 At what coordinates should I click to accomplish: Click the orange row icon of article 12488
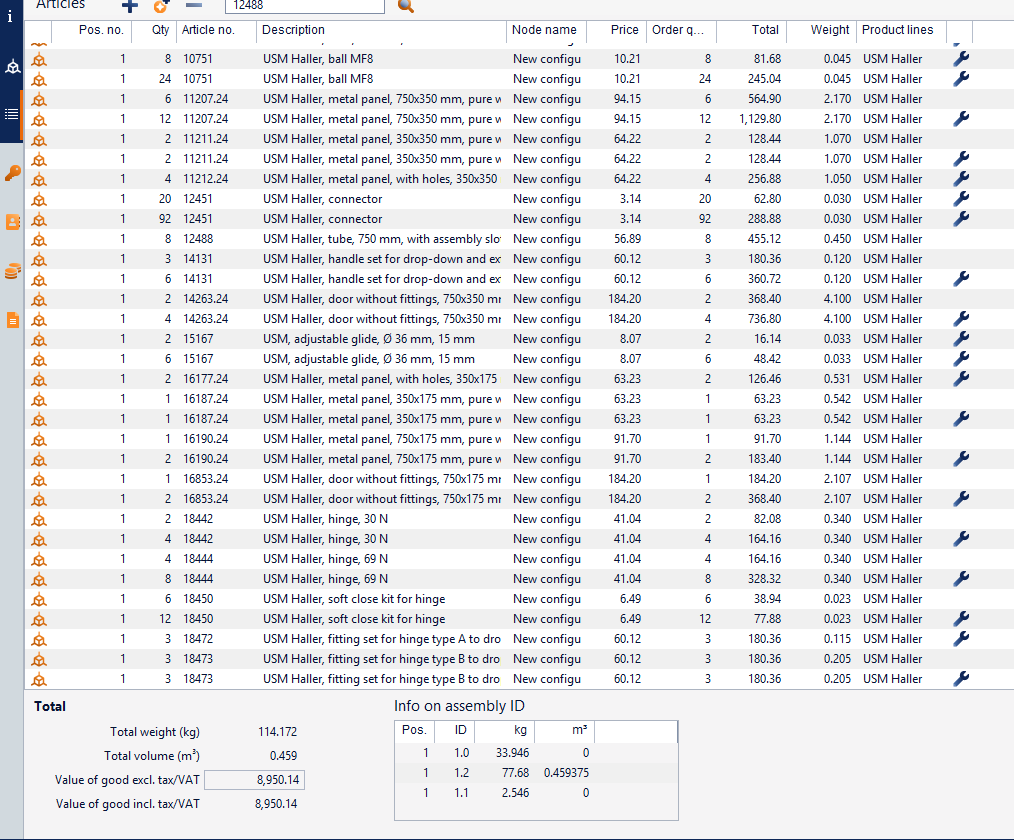(39, 240)
